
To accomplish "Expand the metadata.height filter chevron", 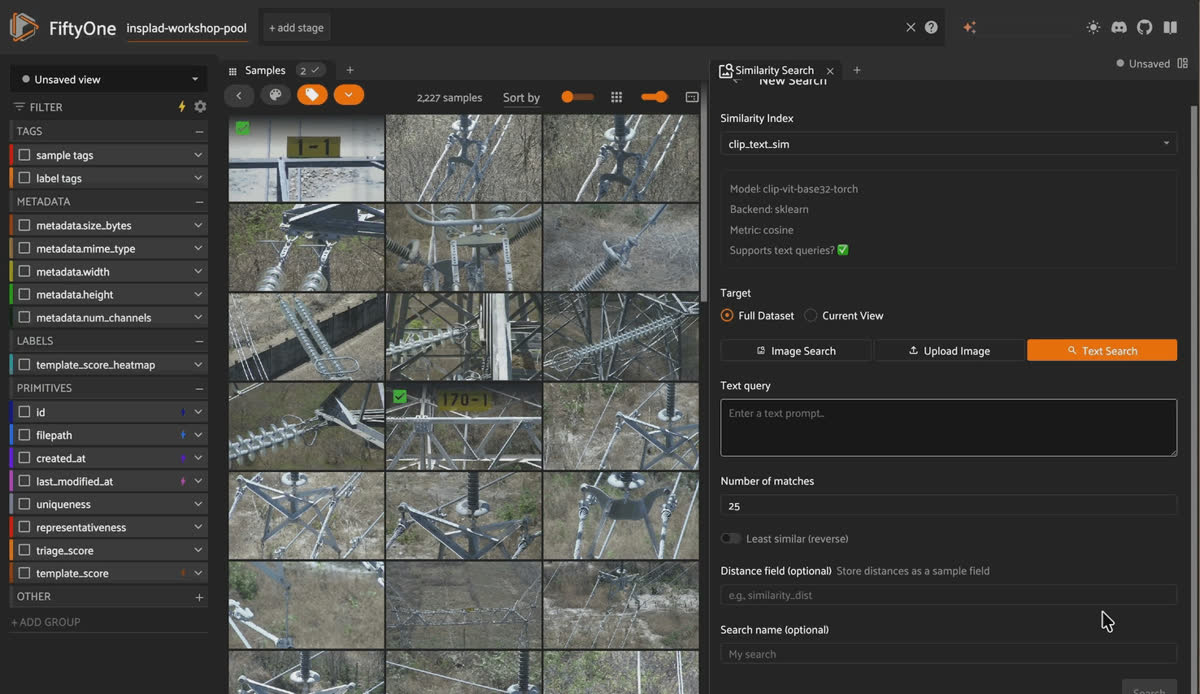I will [x=198, y=294].
